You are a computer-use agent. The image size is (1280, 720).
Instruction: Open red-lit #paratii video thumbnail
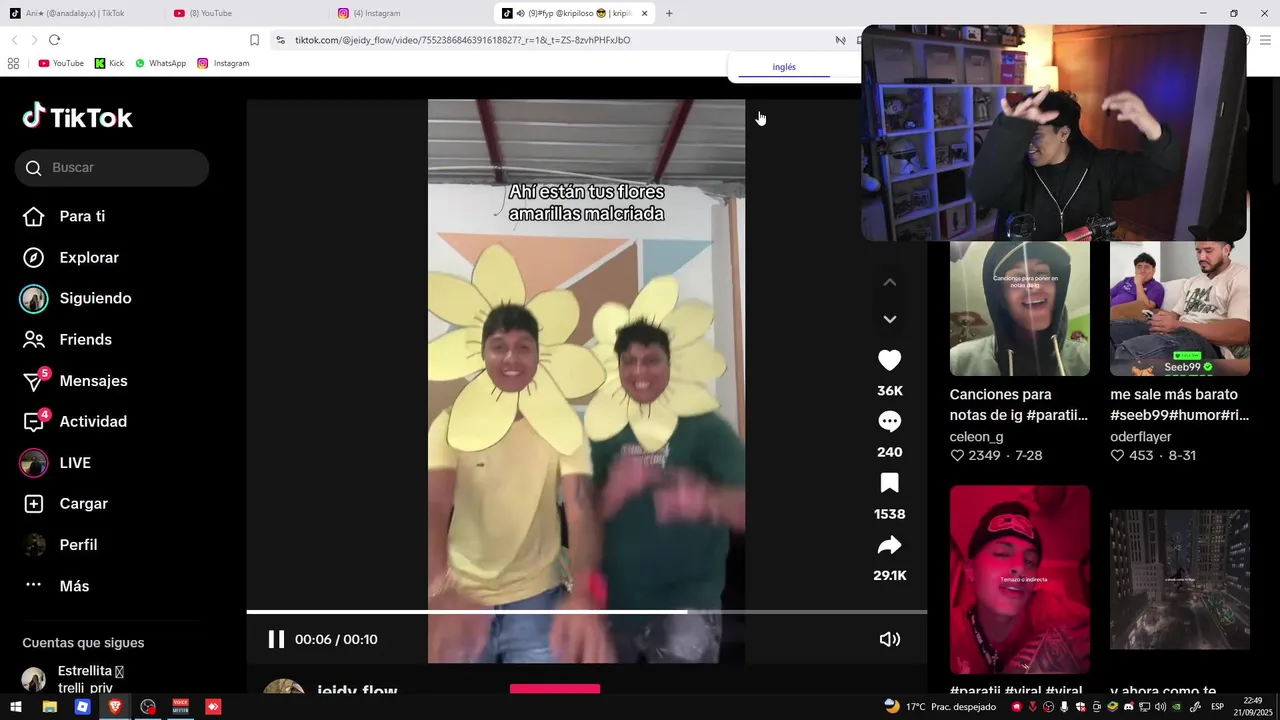tap(1019, 580)
